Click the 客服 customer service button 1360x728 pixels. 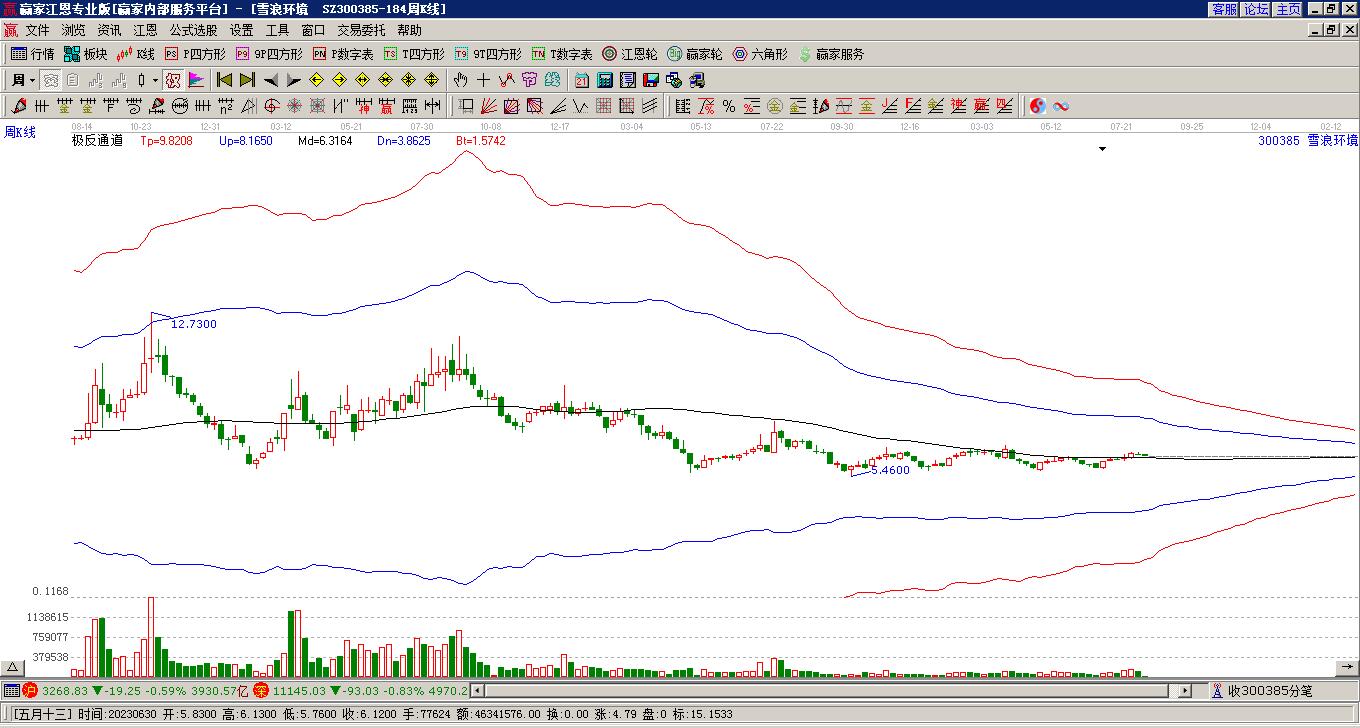pos(1224,9)
